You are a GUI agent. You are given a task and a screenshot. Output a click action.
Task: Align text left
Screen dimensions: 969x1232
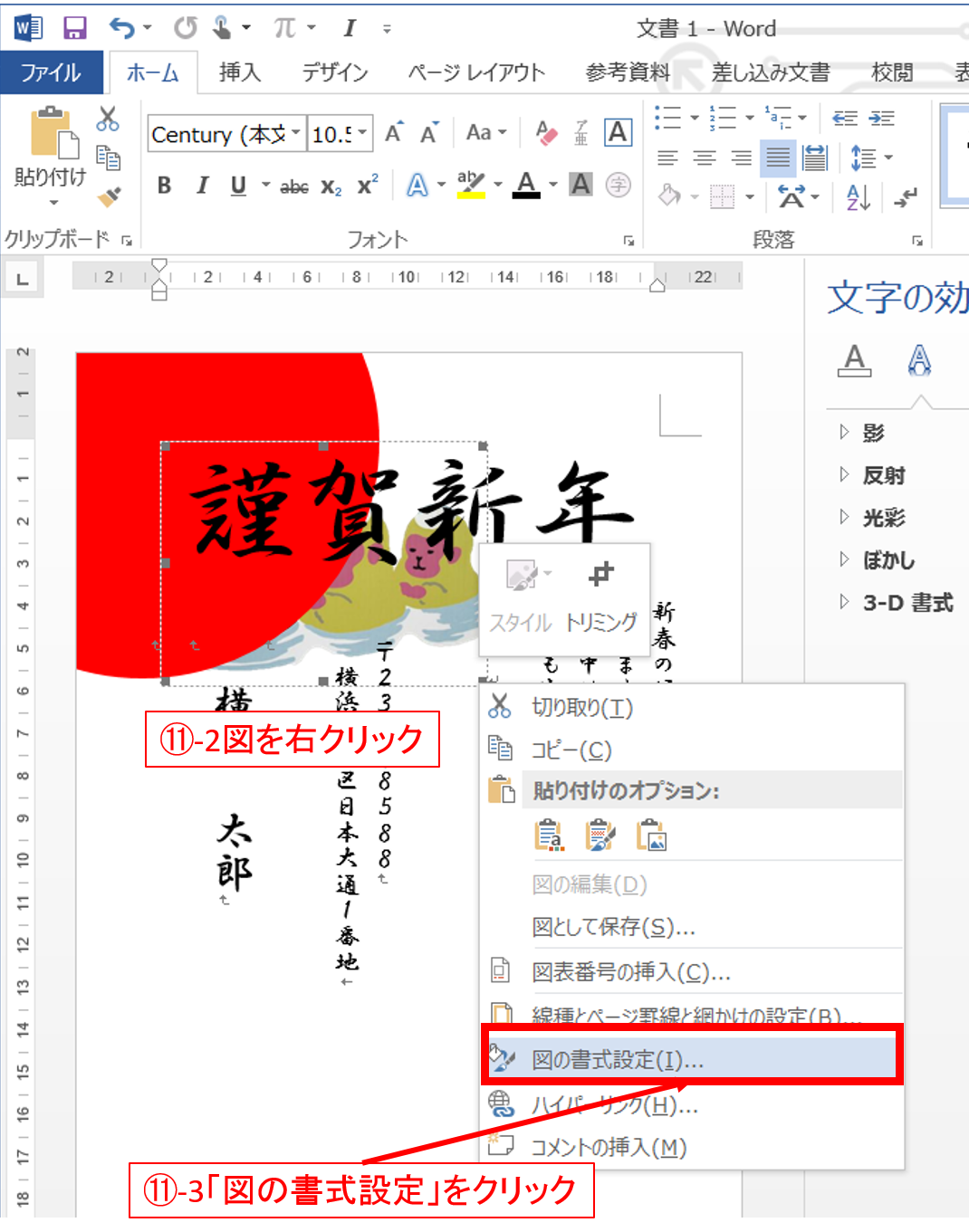coord(667,158)
